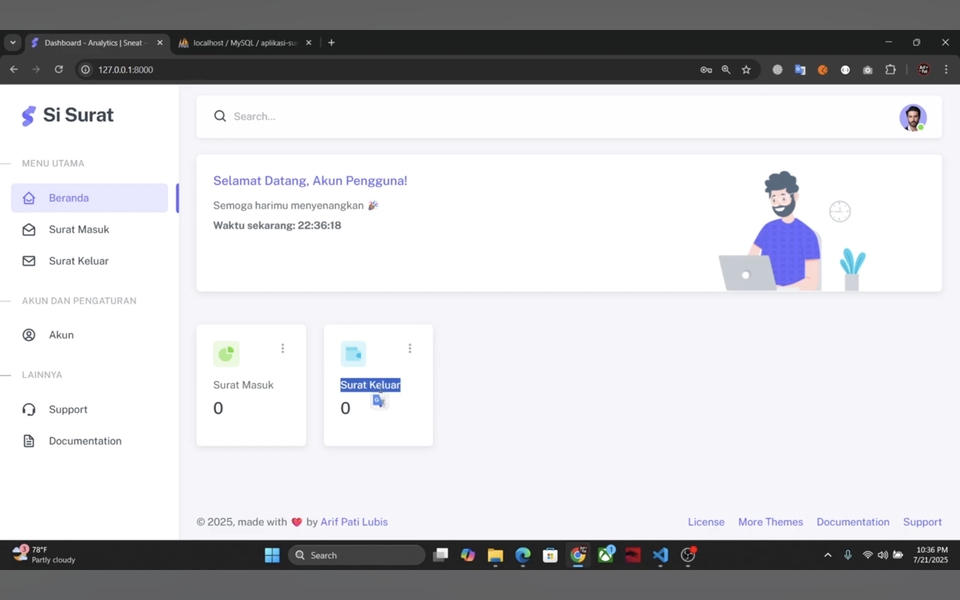960x600 pixels.
Task: Click the browser zoom magnifier icon
Action: (x=726, y=70)
